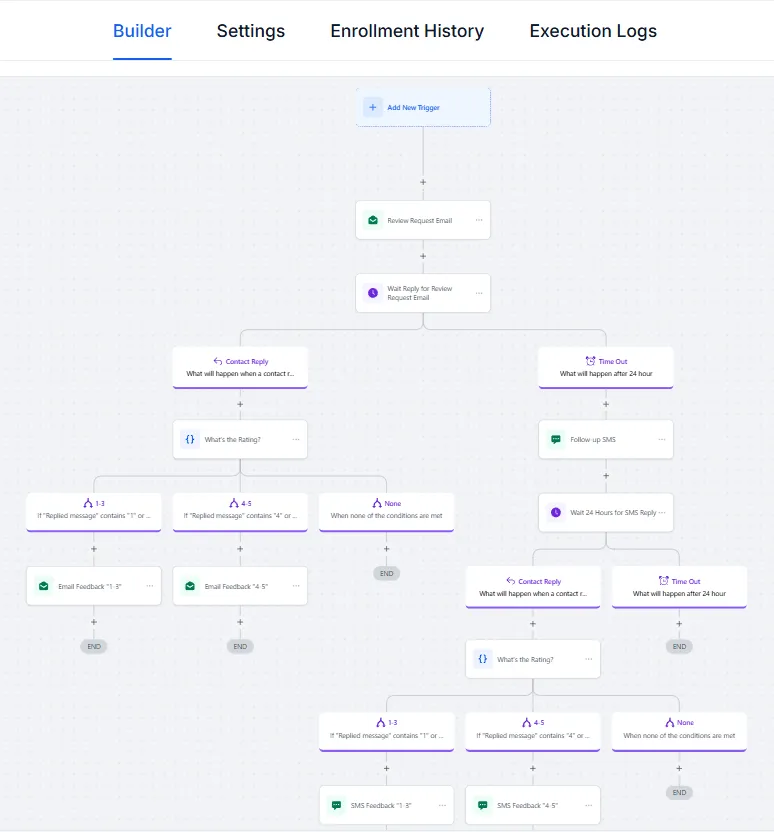Image resolution: width=774 pixels, height=832 pixels.
Task: Open the Follow up SMS three-dot menu
Action: point(661,439)
